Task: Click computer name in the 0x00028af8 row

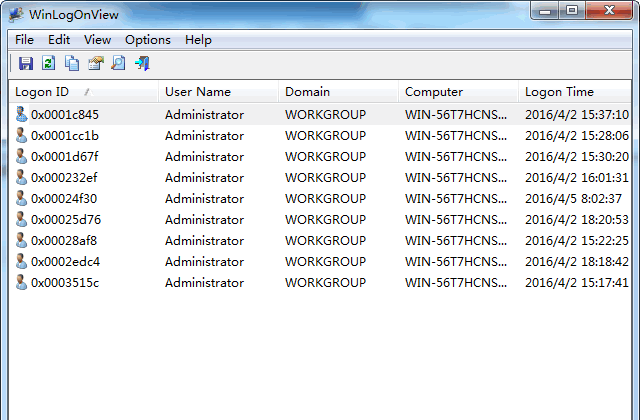Action: point(456,241)
